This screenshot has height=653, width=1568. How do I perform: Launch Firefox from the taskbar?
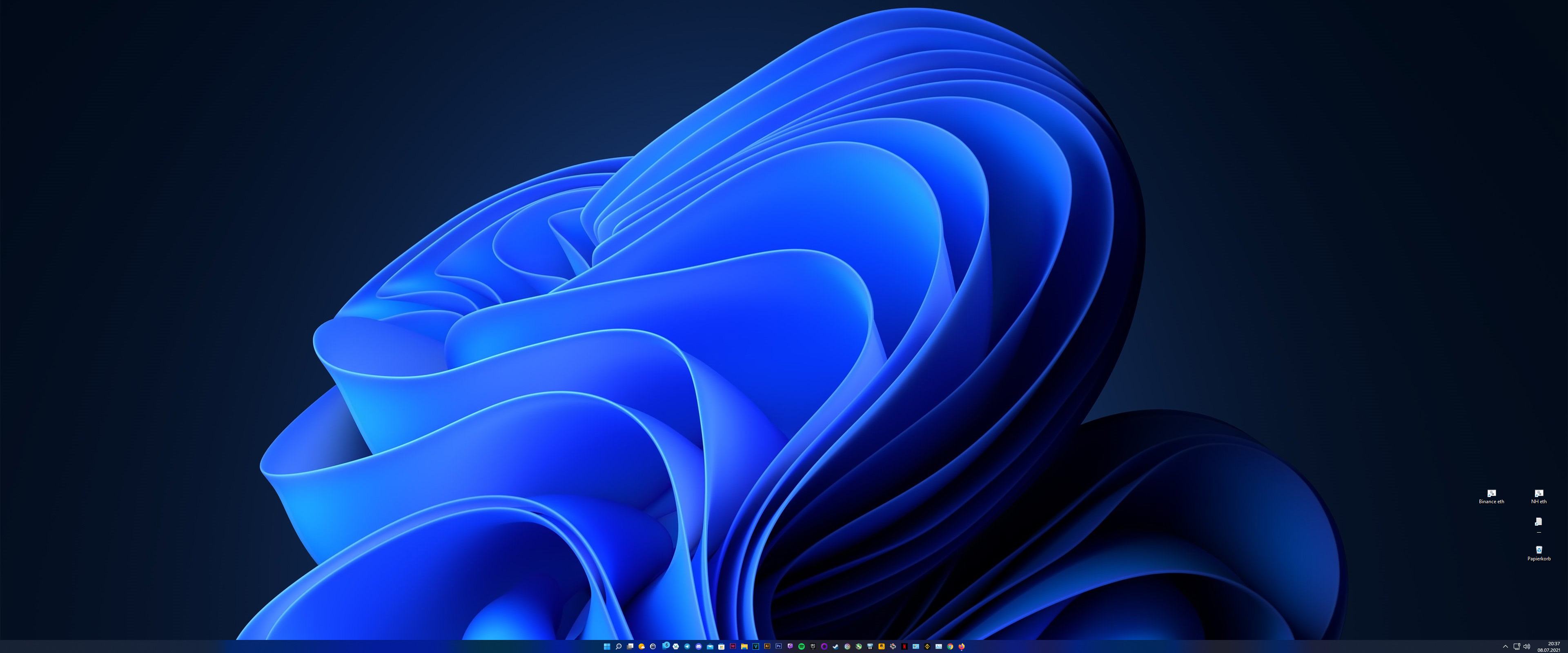962,646
